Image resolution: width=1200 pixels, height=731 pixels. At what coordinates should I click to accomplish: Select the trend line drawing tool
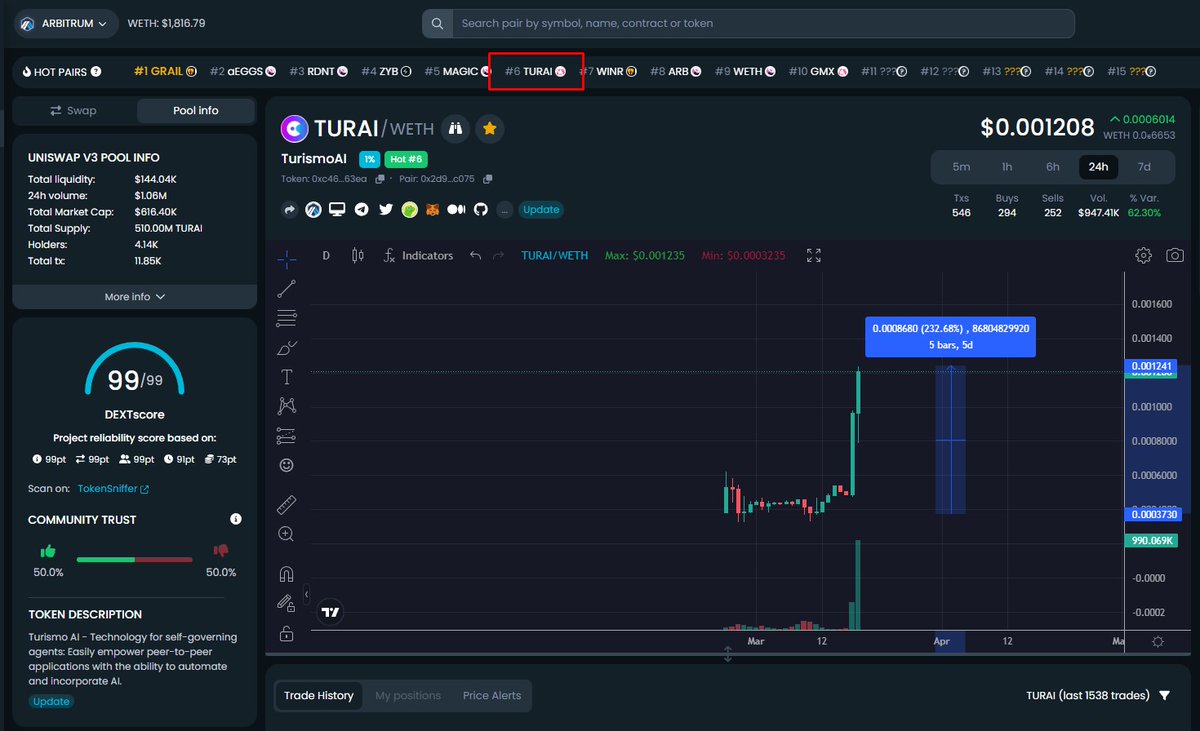coord(287,289)
